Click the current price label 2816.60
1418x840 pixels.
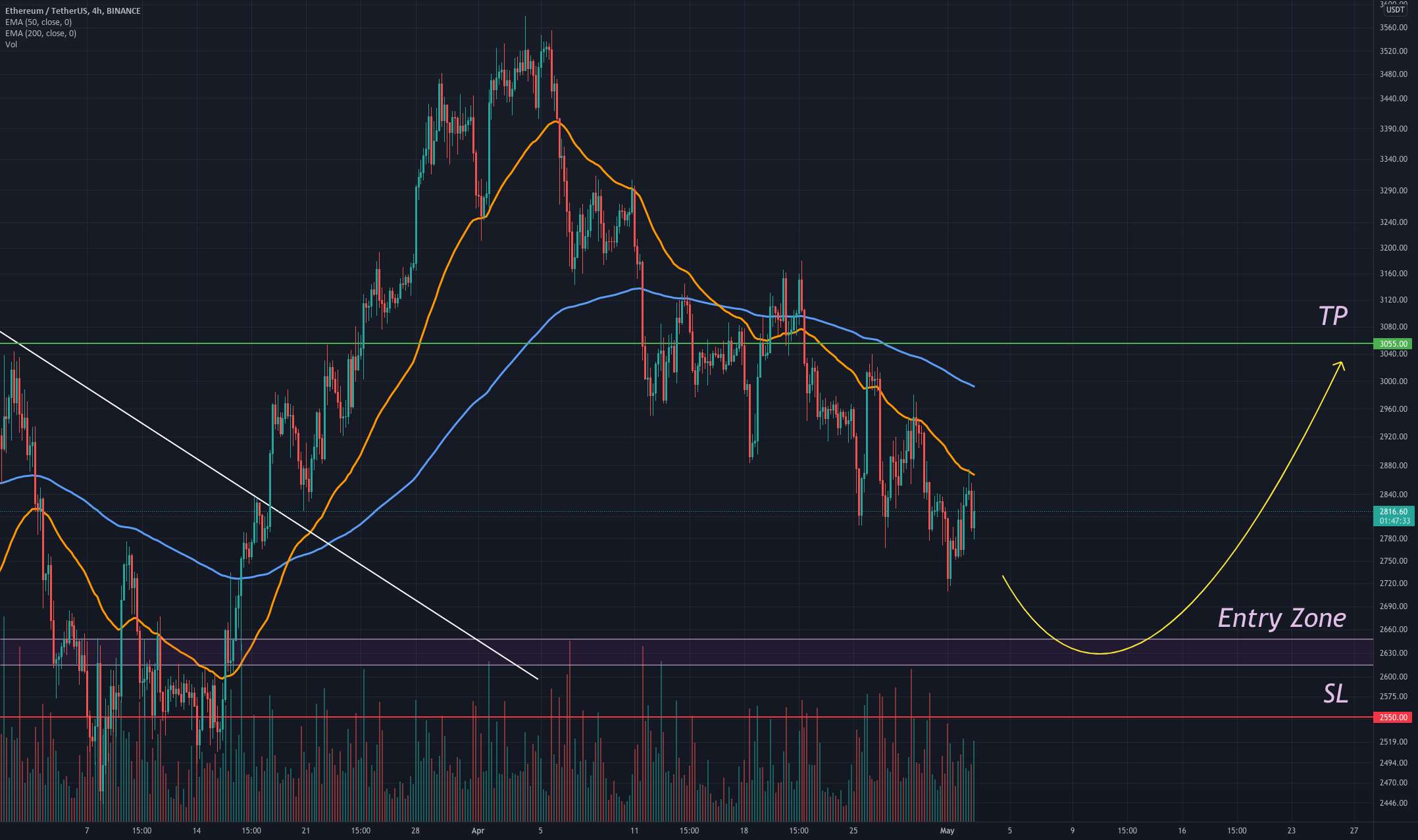(1393, 511)
